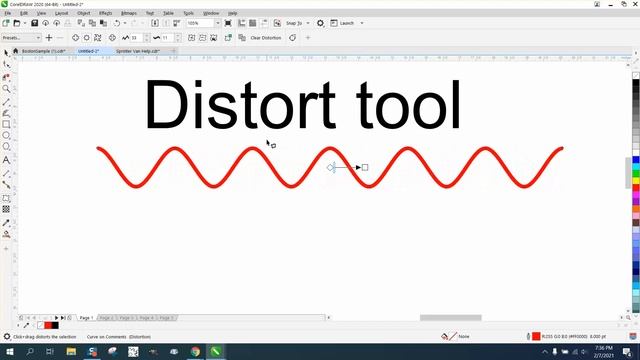Viewport: 640px width, 360px height.
Task: Click the Import icon in toolbar
Action: pyautogui.click(x=155, y=23)
